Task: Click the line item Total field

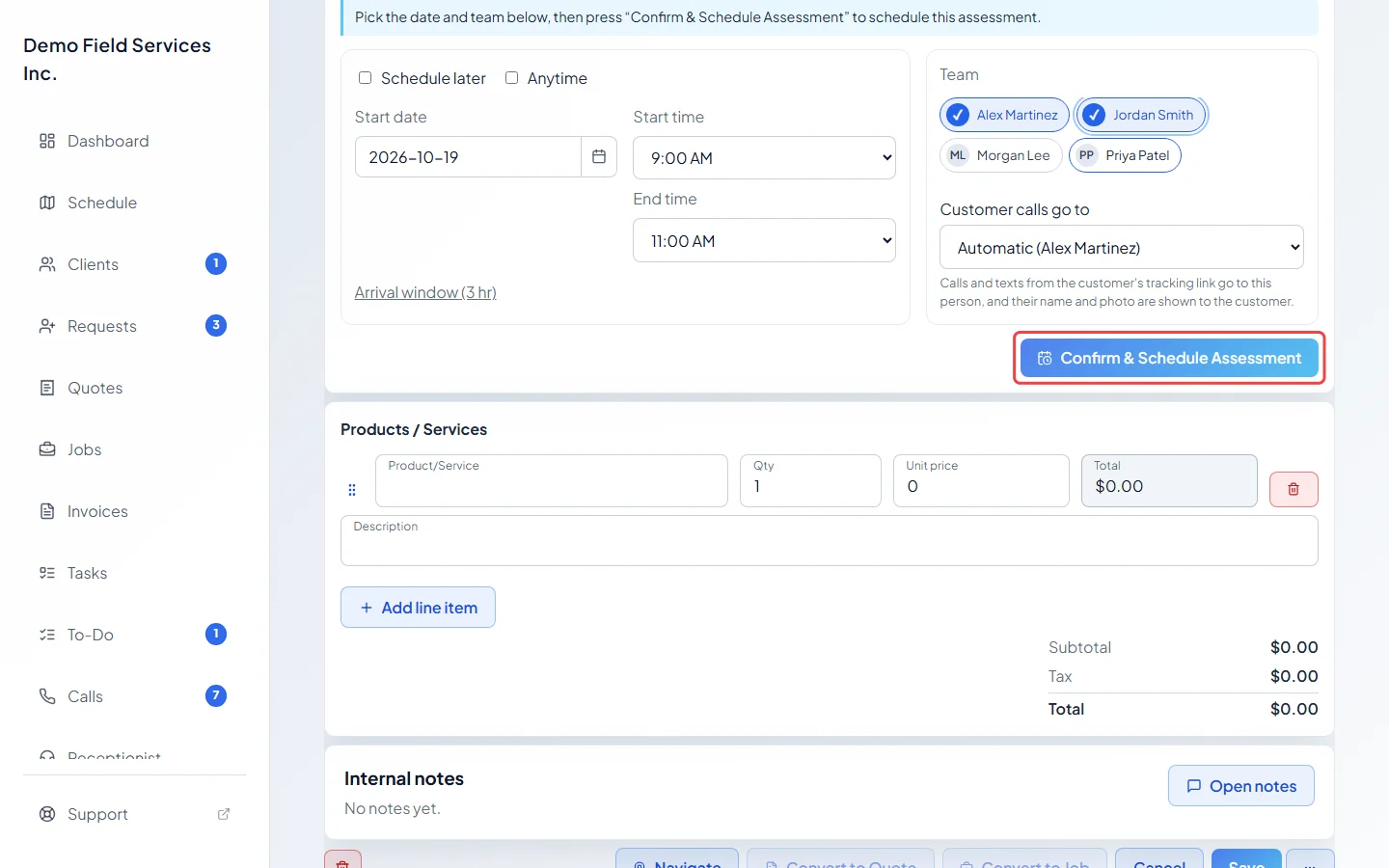Action: (1169, 480)
